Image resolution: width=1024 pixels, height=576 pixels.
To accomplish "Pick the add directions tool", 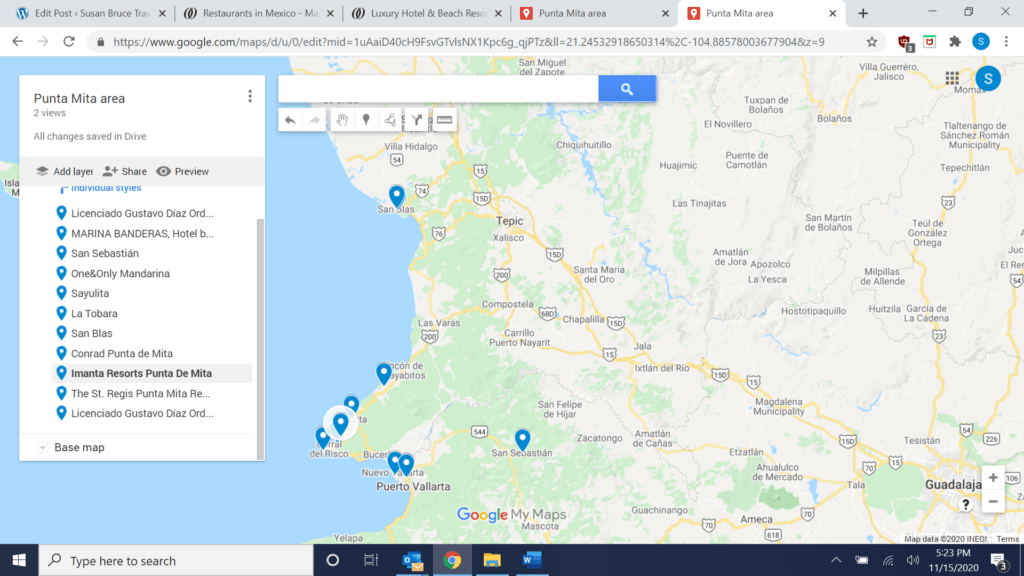I will click(x=417, y=120).
